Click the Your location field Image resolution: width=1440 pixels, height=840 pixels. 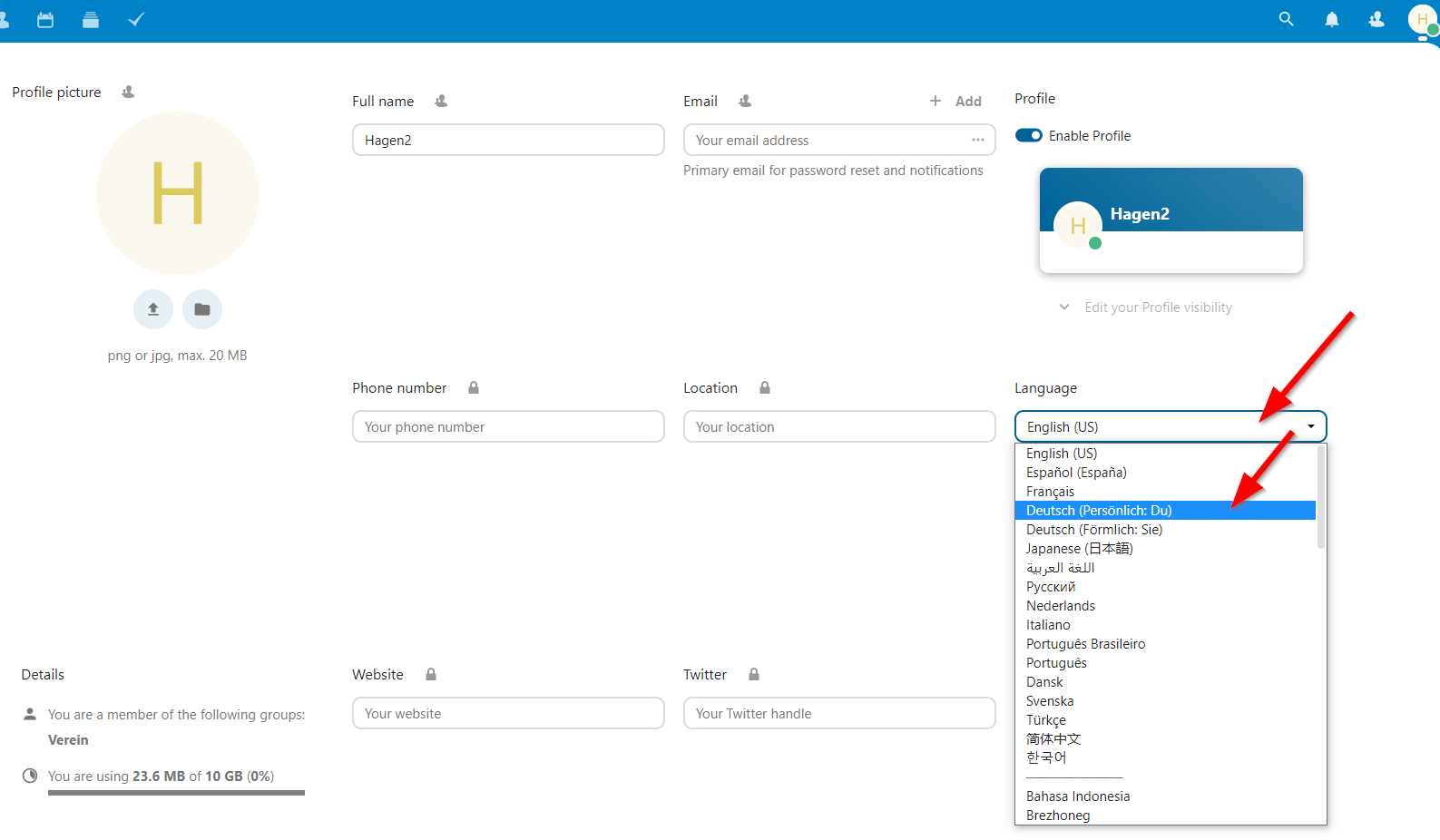(x=839, y=426)
